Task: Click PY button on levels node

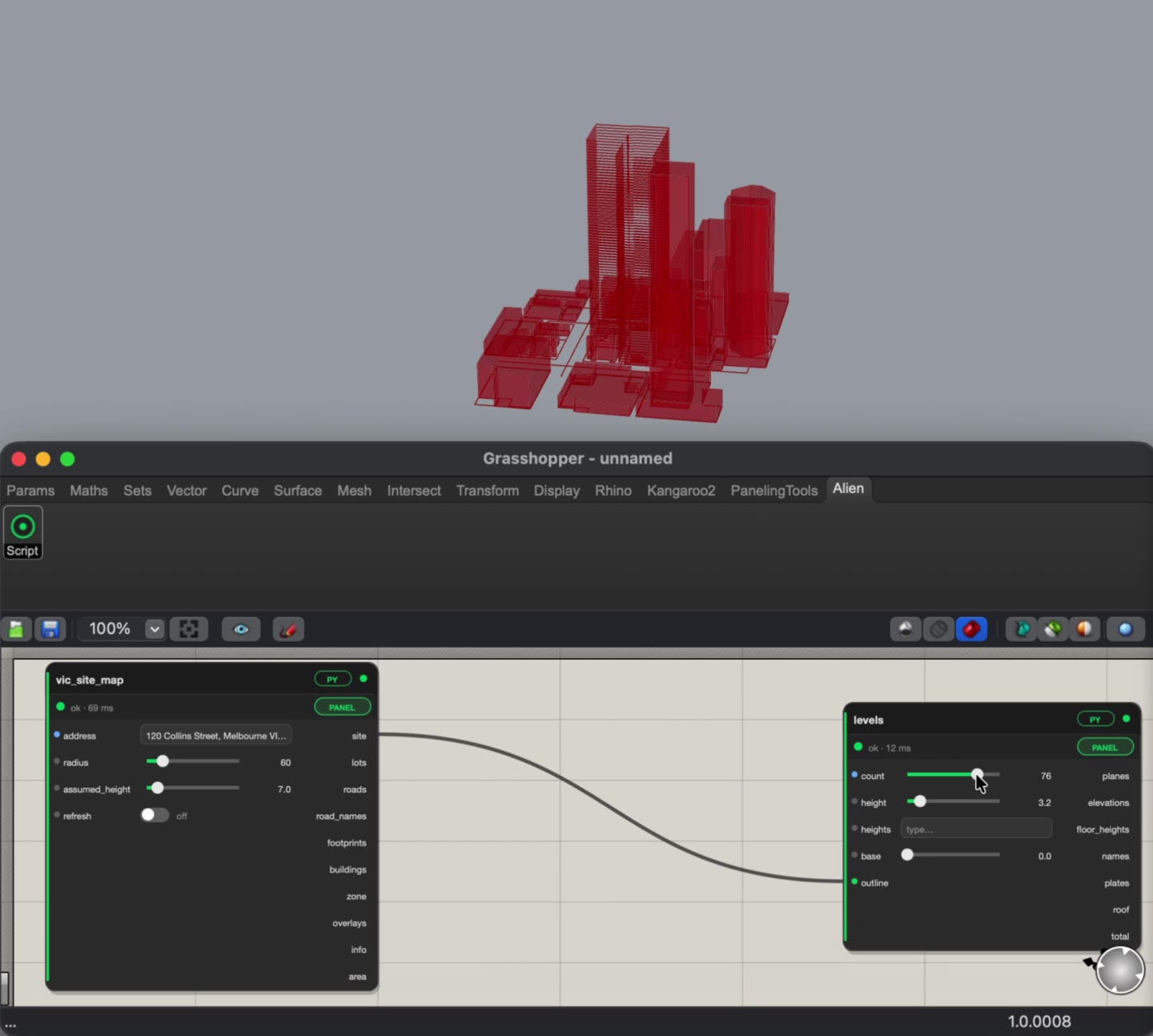Action: click(x=1095, y=719)
